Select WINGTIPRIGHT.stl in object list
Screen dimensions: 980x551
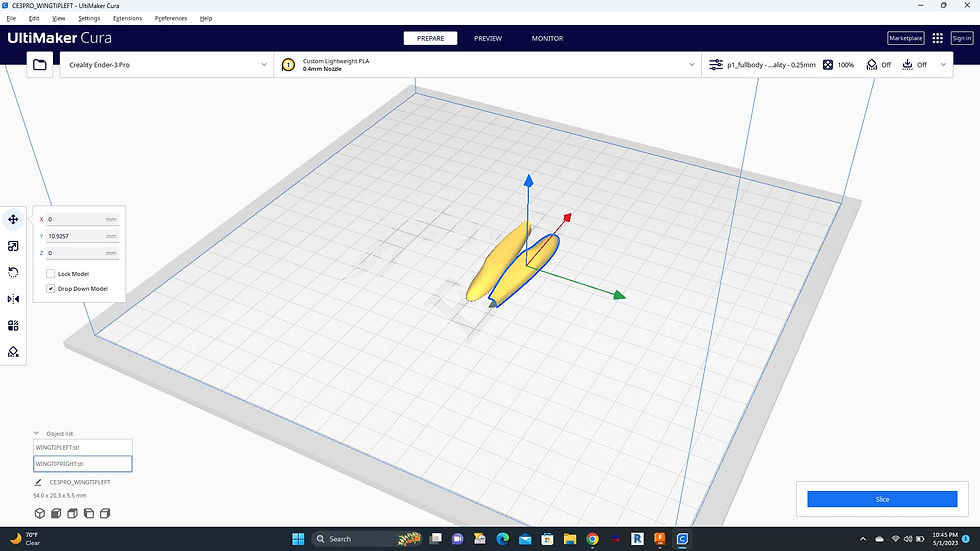pyautogui.click(x=82, y=464)
